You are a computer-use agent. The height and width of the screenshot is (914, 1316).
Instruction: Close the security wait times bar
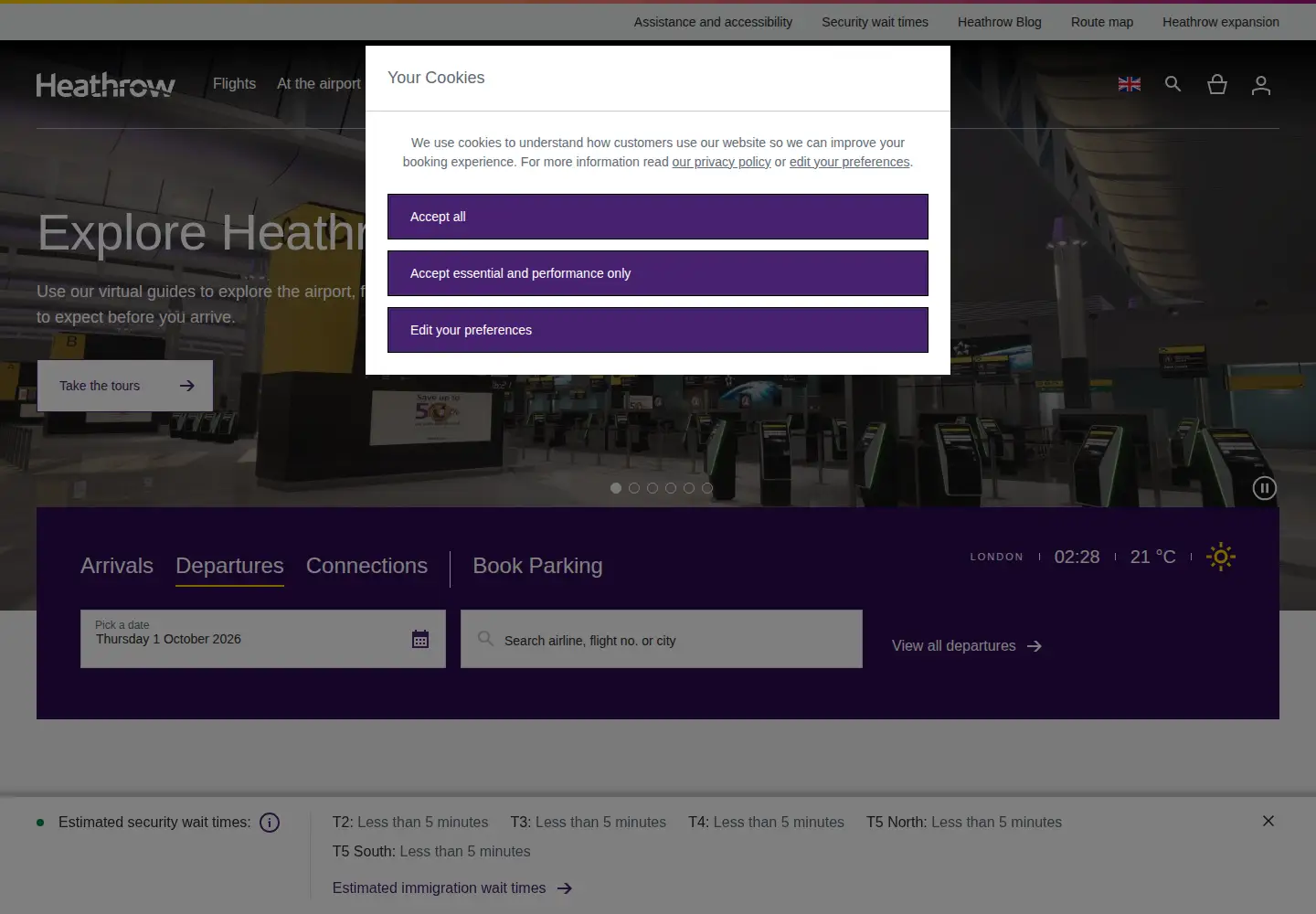pos(1268,821)
